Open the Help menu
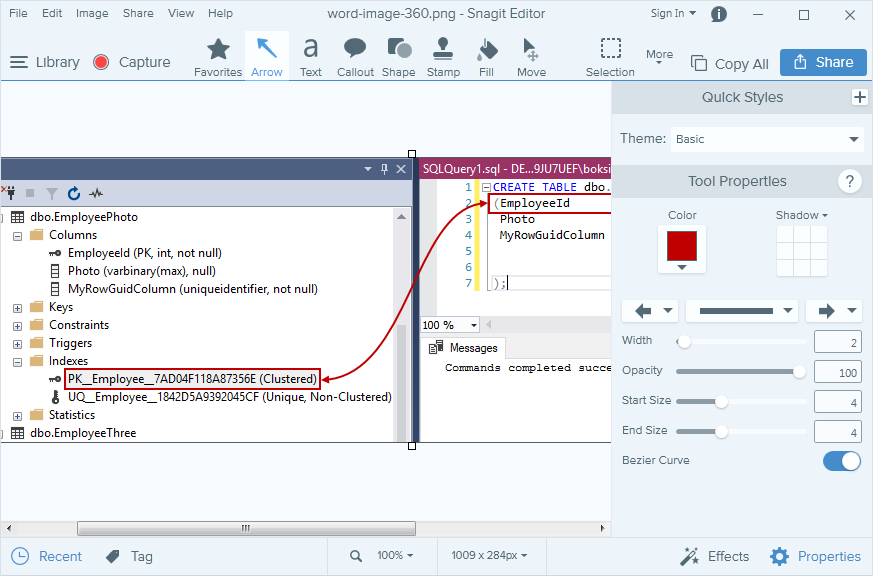The image size is (873, 576). click(x=220, y=13)
